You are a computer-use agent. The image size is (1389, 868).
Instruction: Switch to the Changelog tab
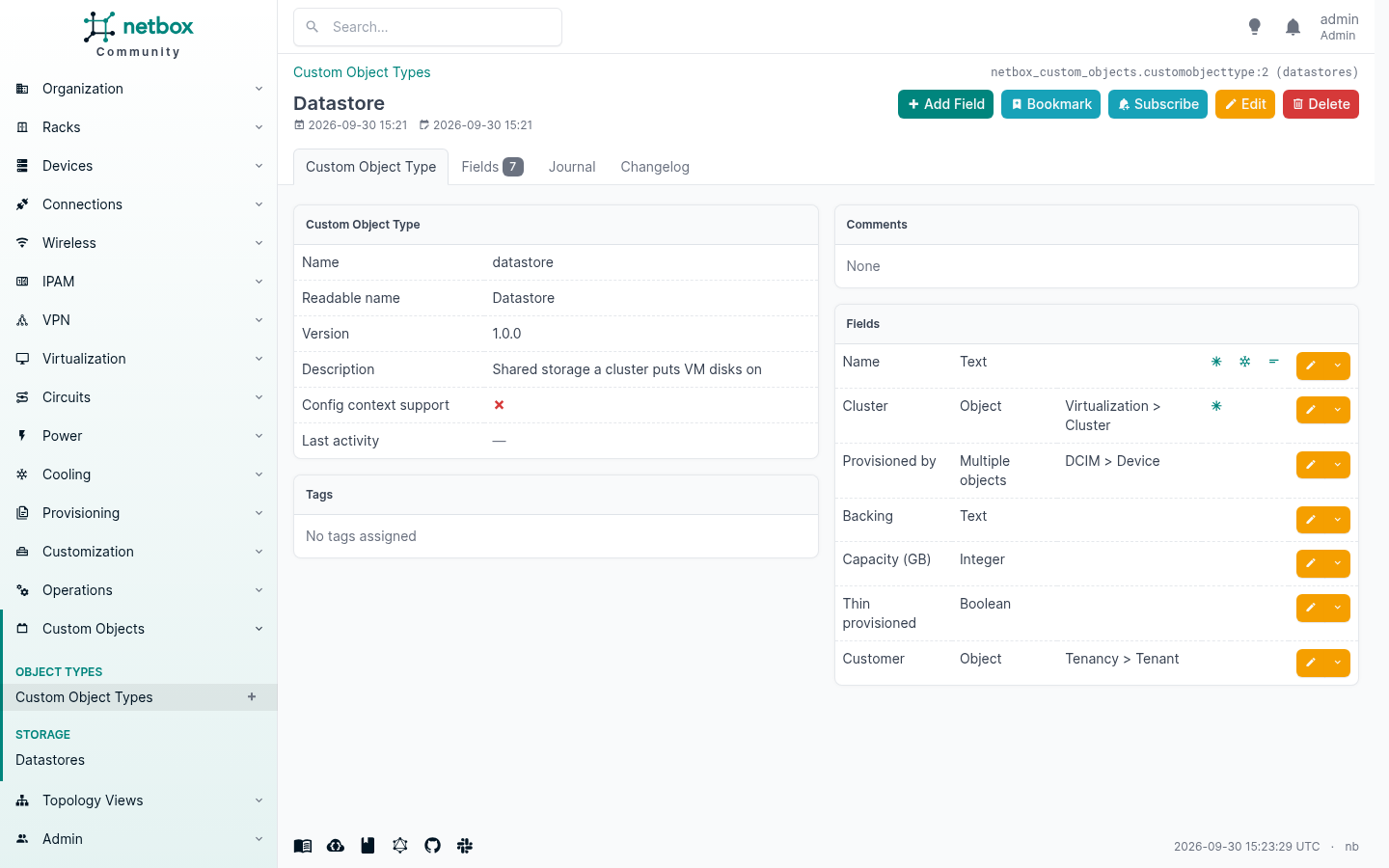coord(655,167)
